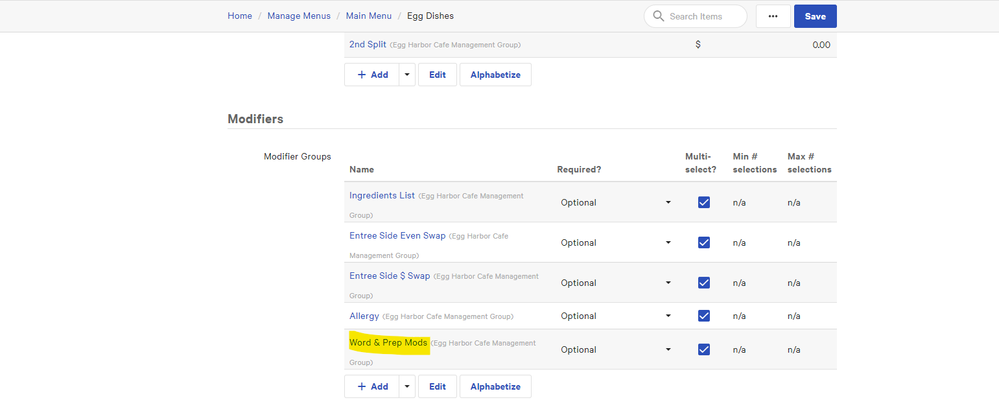
Task: Focus the Search Items field
Action: 704,17
